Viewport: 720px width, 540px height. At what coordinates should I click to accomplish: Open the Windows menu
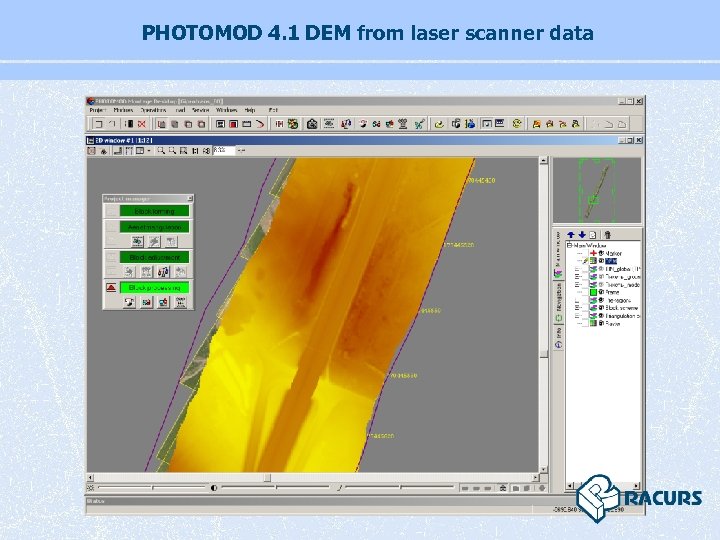pyautogui.click(x=227, y=110)
